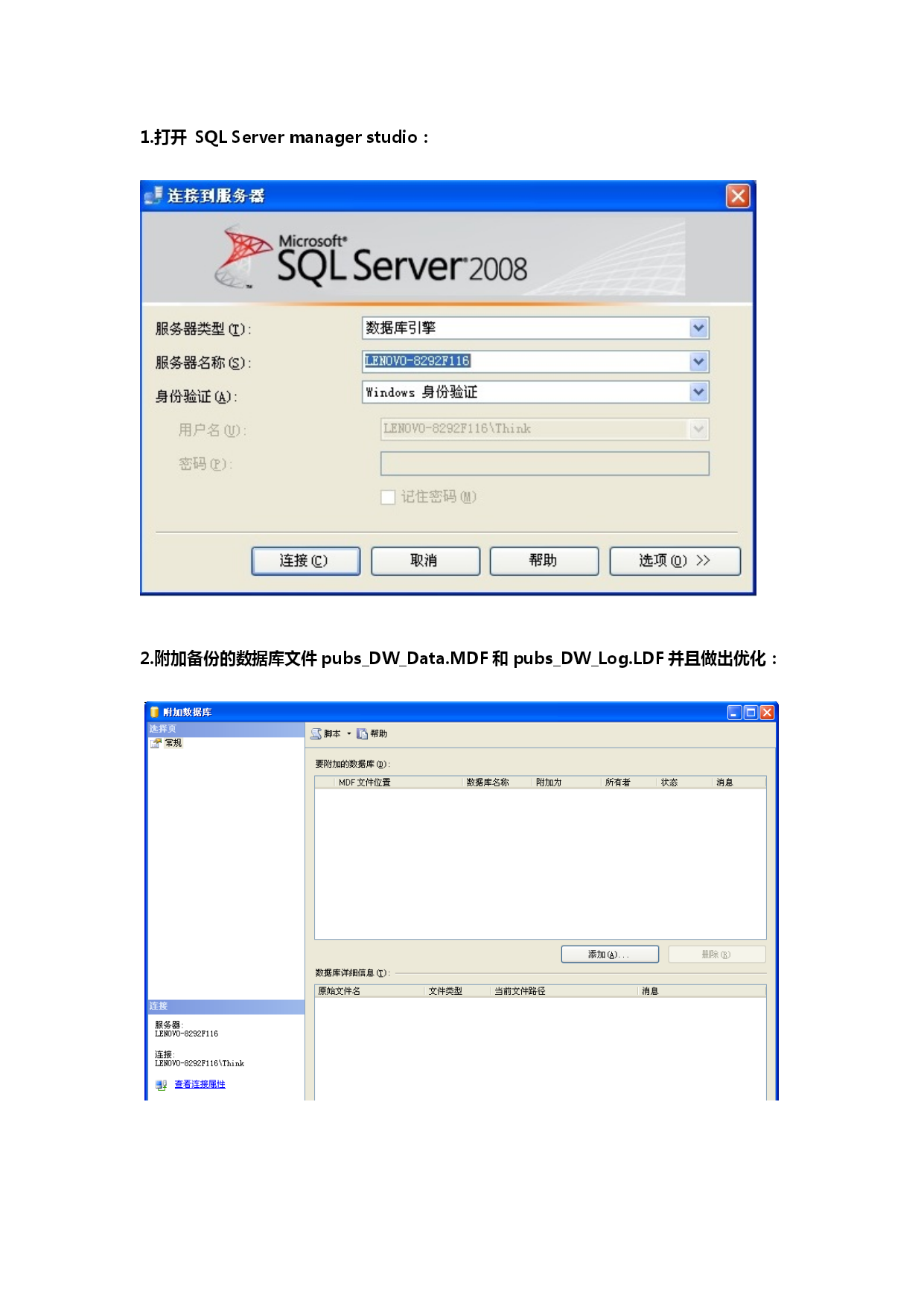Click the Add (添加) button
The width and height of the screenshot is (924, 1306).
point(610,955)
